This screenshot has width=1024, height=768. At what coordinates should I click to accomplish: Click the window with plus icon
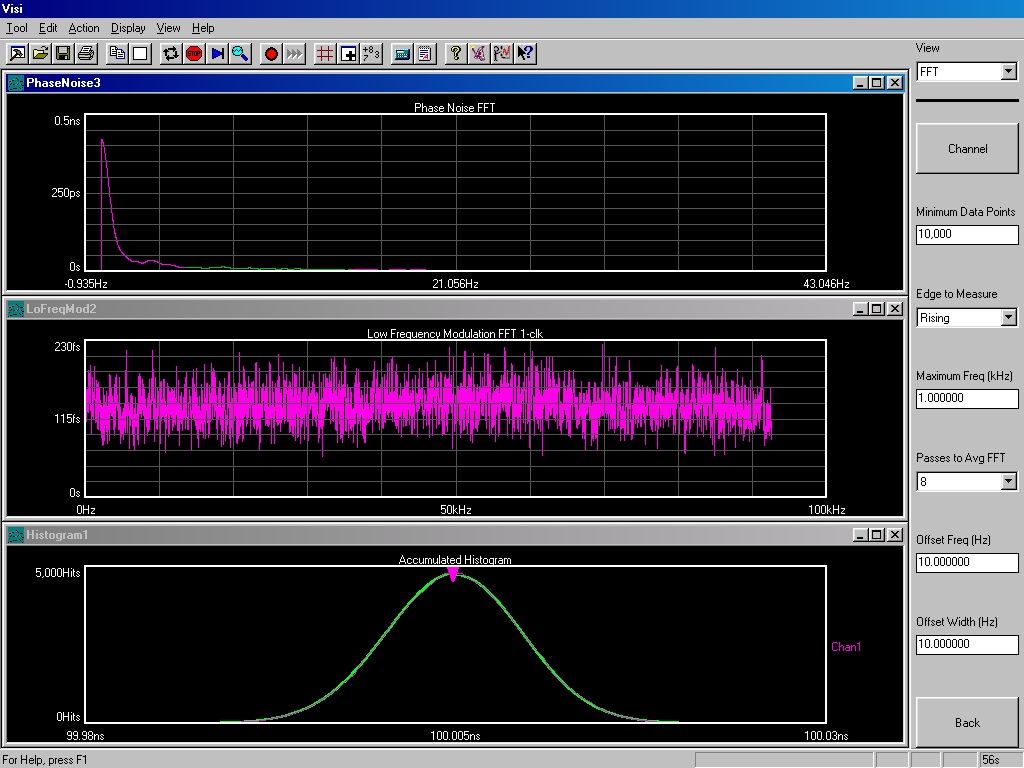point(348,54)
